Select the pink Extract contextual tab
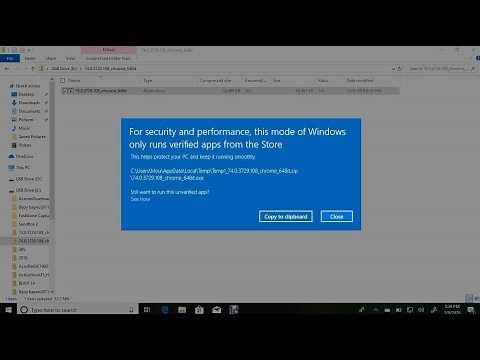Viewport: 480px width, 360px height. click(x=108, y=50)
